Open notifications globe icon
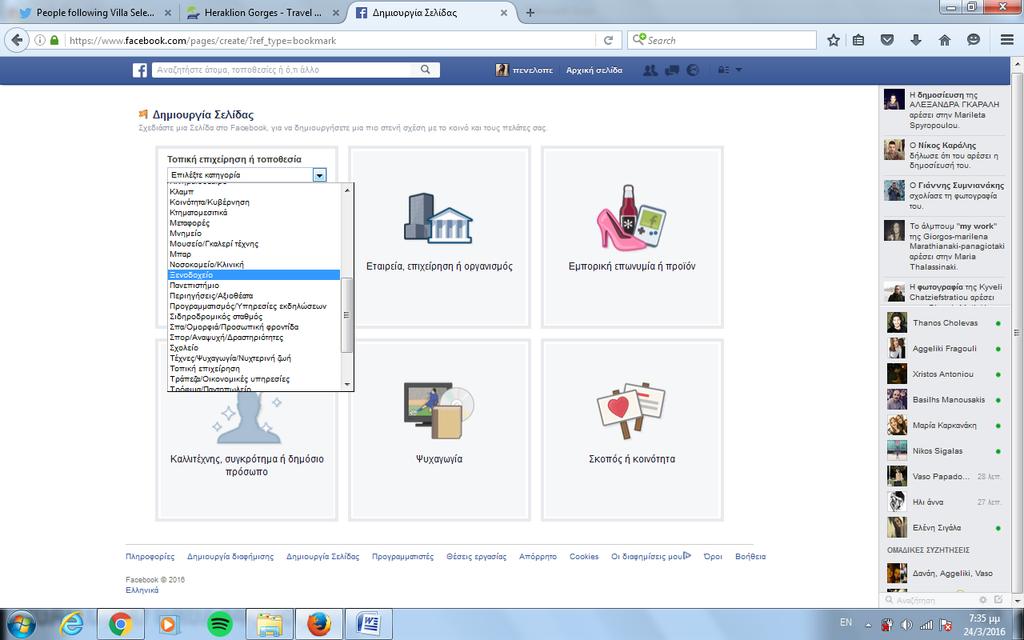 tap(692, 70)
